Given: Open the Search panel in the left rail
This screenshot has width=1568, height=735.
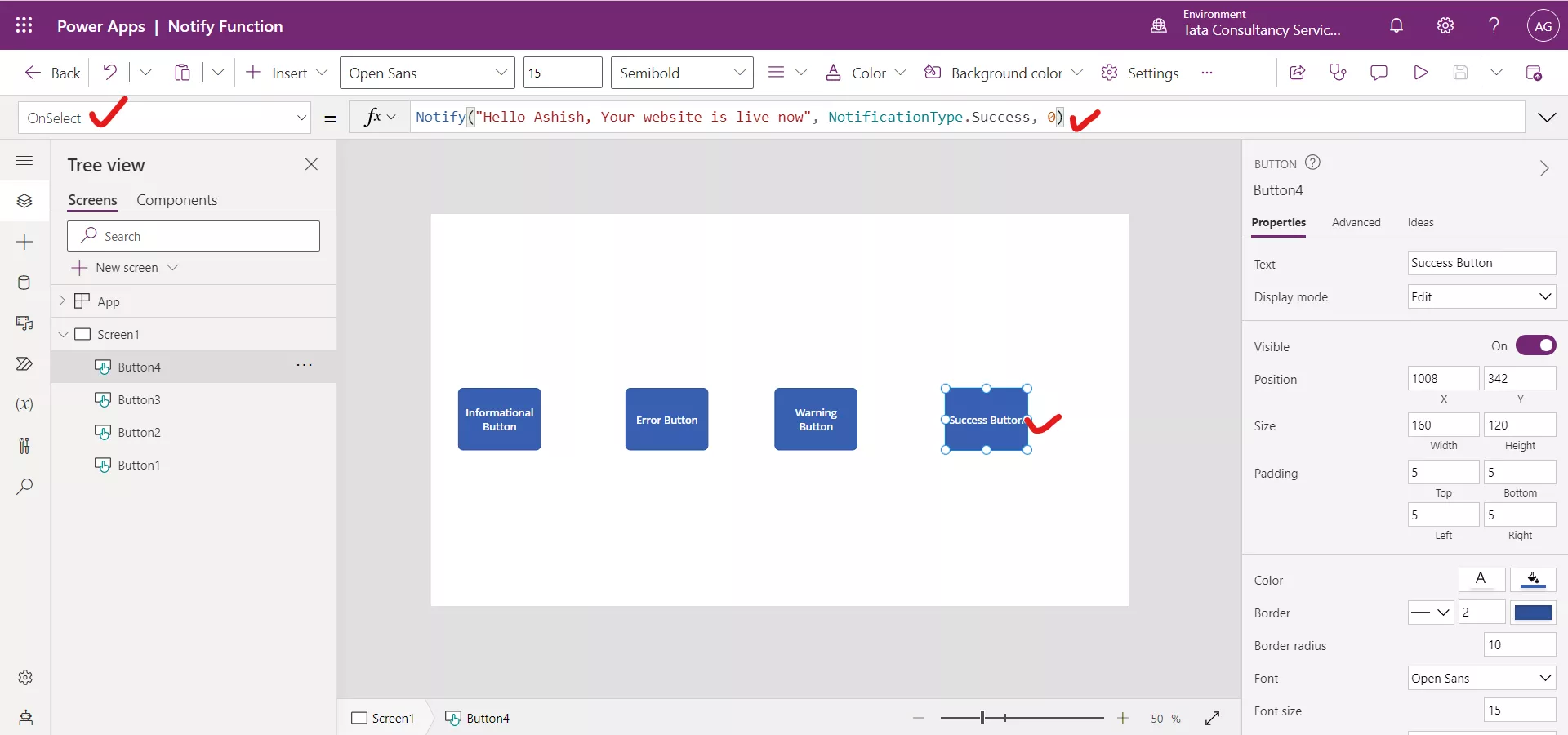Looking at the screenshot, I should click(x=24, y=487).
